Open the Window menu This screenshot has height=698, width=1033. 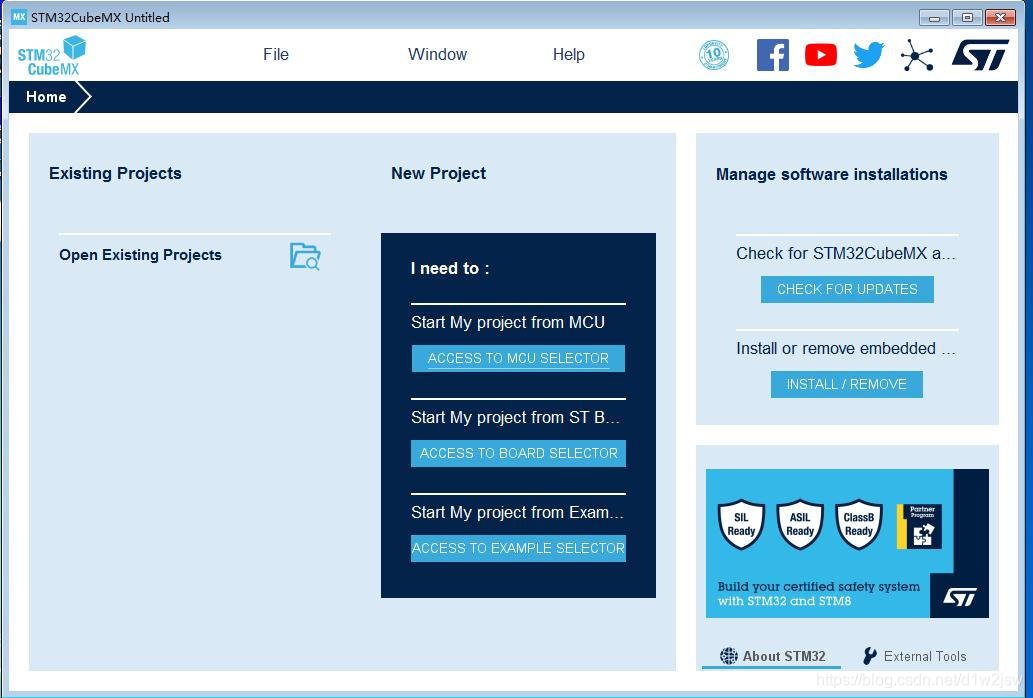(437, 55)
